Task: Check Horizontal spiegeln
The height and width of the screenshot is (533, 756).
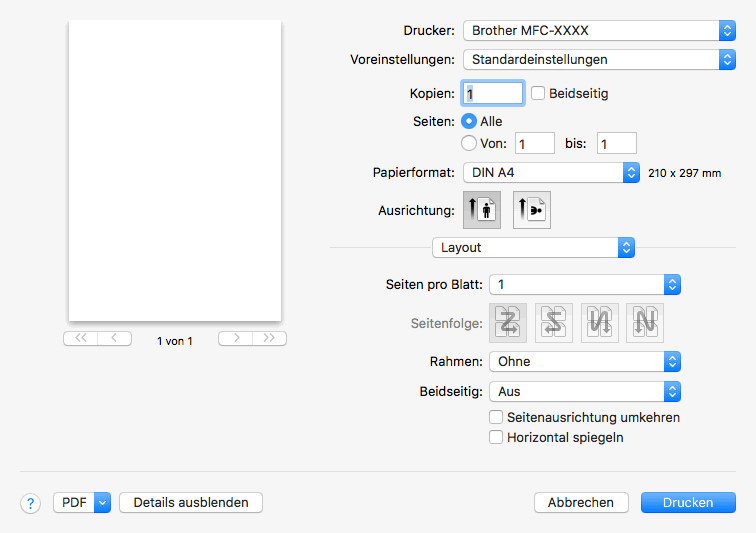Action: (x=496, y=437)
